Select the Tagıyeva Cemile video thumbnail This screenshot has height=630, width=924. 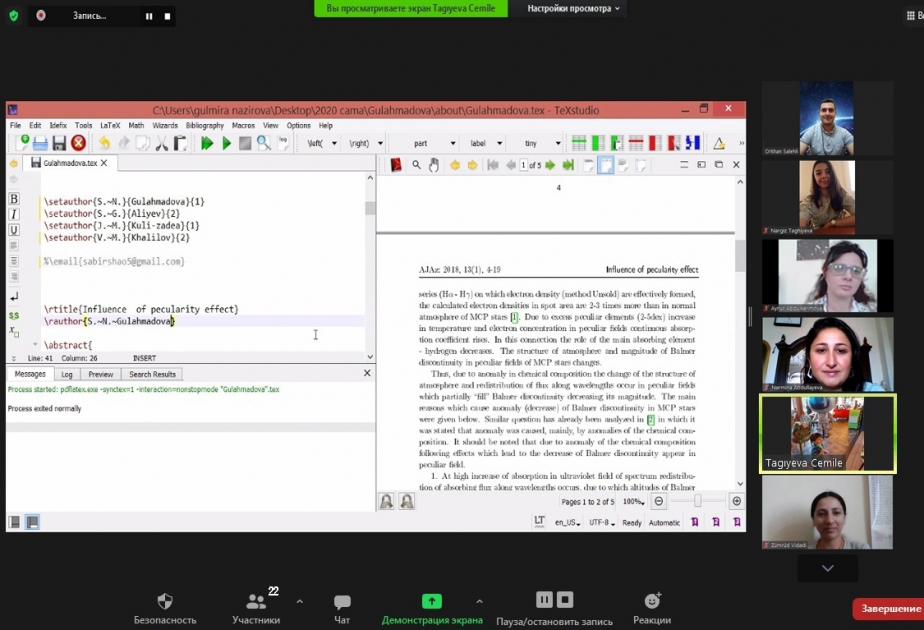pyautogui.click(x=827, y=434)
